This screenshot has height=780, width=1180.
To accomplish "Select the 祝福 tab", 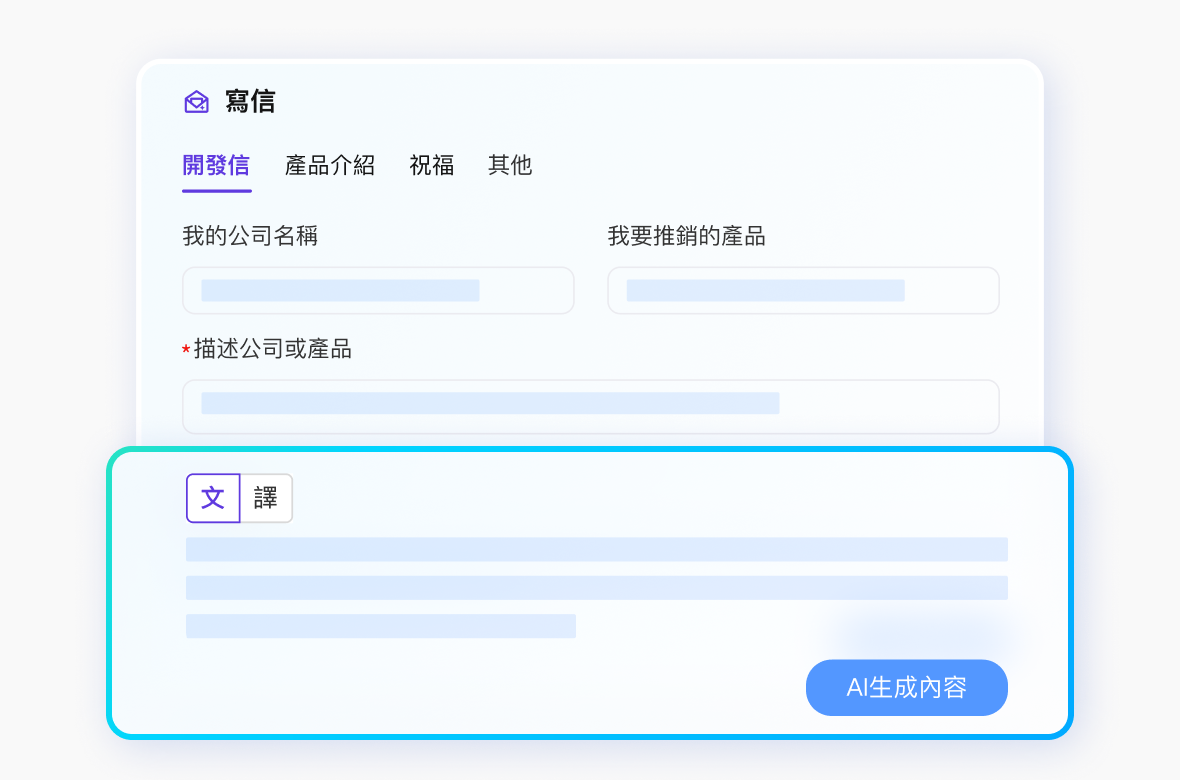I will 431,165.
